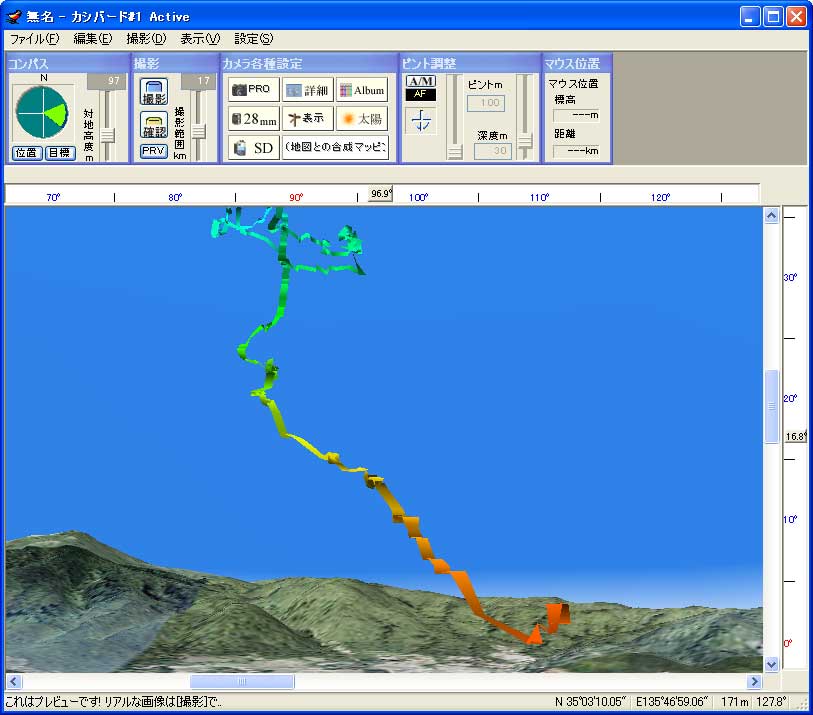The image size is (813, 715).
Task: Click the SD card button
Action: tap(253, 148)
